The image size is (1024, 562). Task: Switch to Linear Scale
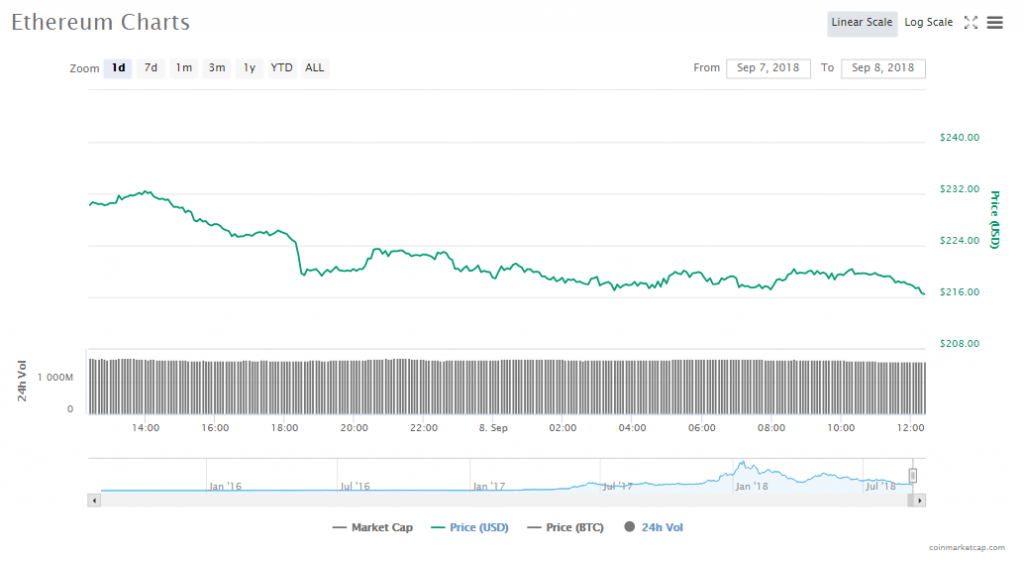[862, 23]
